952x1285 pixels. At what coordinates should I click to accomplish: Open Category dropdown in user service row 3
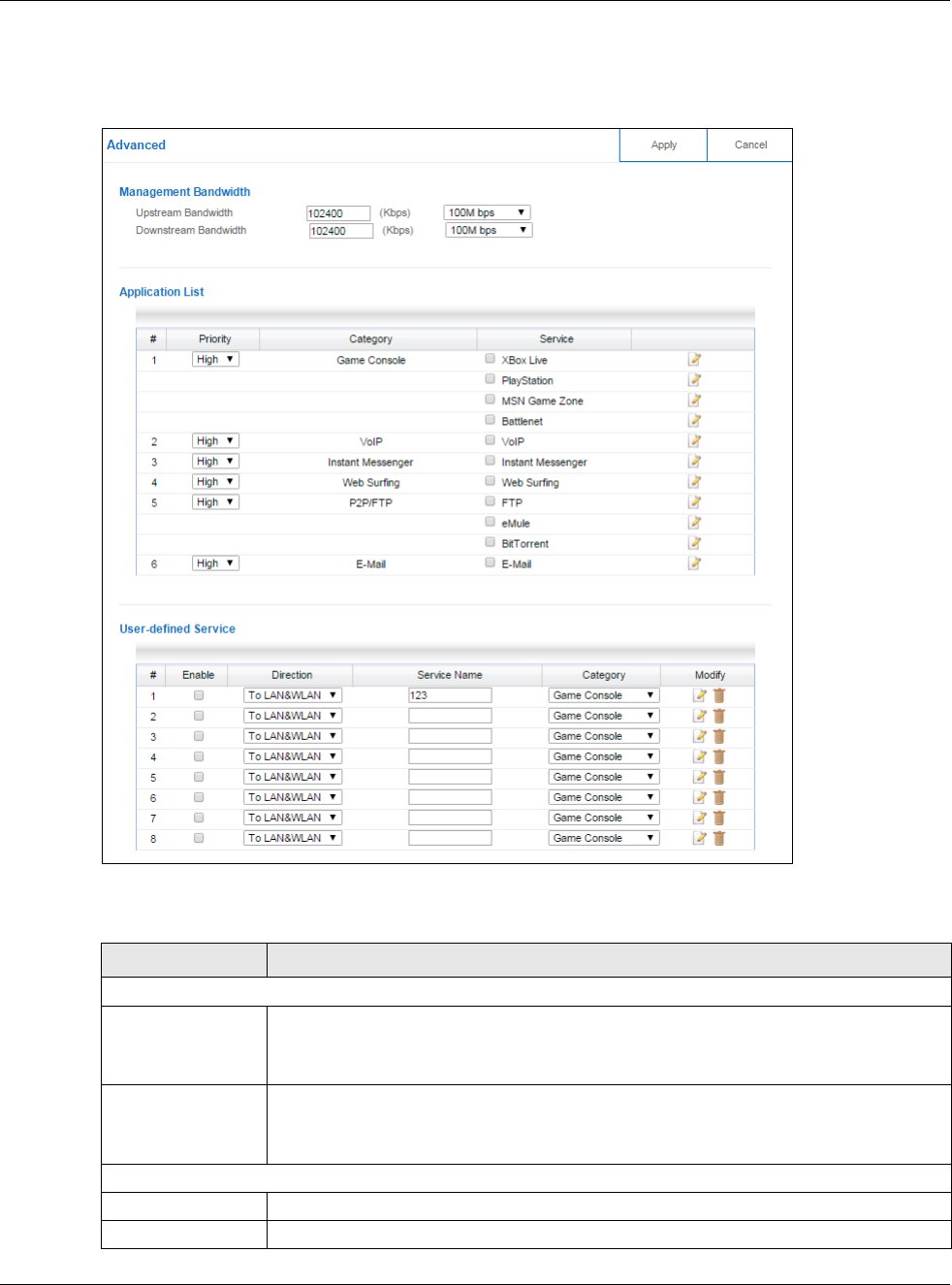(x=604, y=736)
